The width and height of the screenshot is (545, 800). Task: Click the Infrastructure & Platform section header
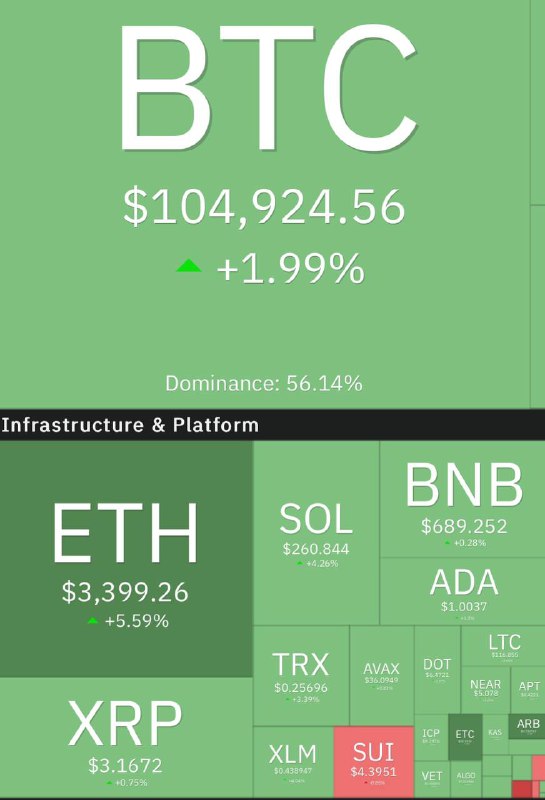[272, 424]
